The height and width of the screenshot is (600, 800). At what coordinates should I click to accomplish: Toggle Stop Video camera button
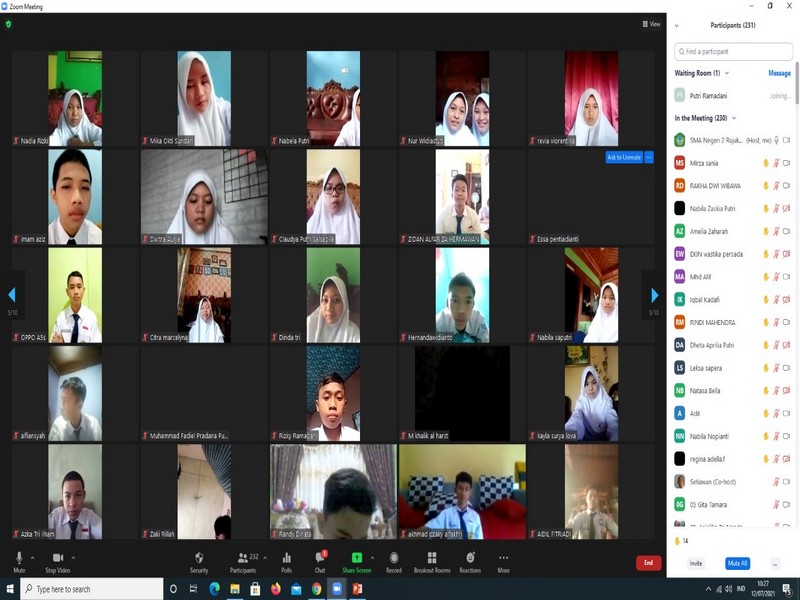pyautogui.click(x=58, y=558)
